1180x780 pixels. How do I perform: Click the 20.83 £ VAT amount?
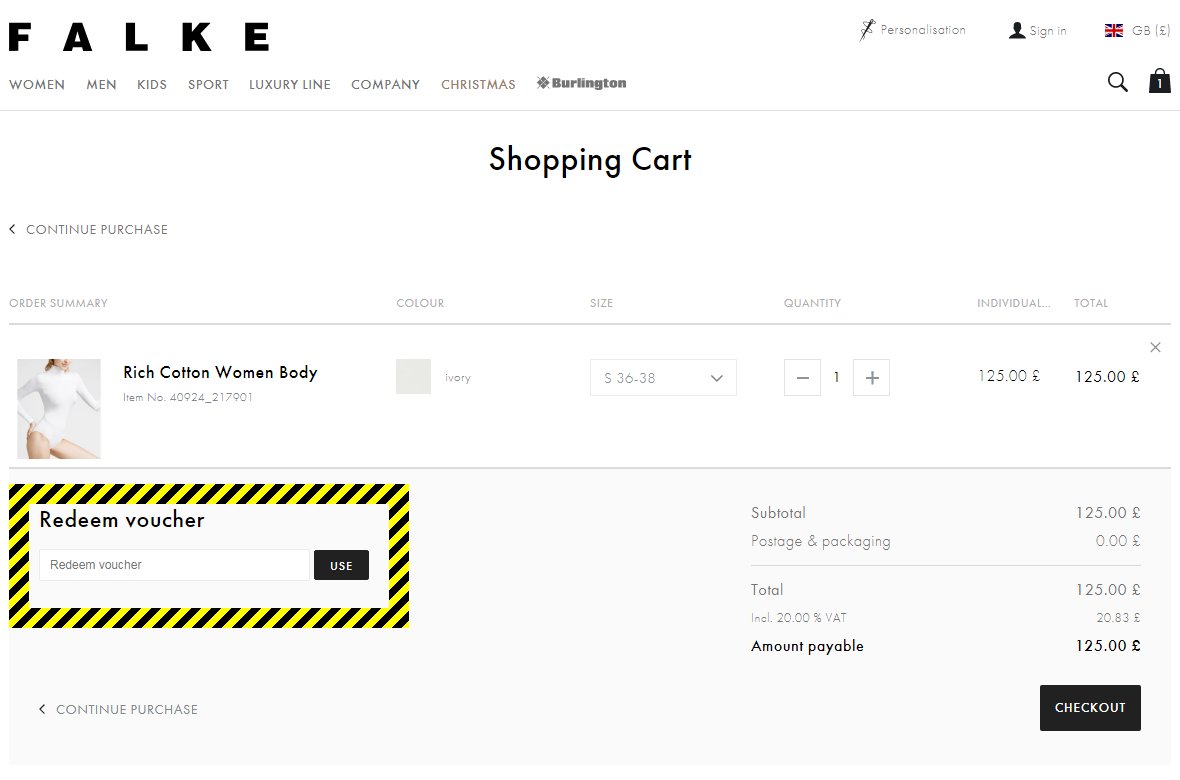(x=1118, y=617)
